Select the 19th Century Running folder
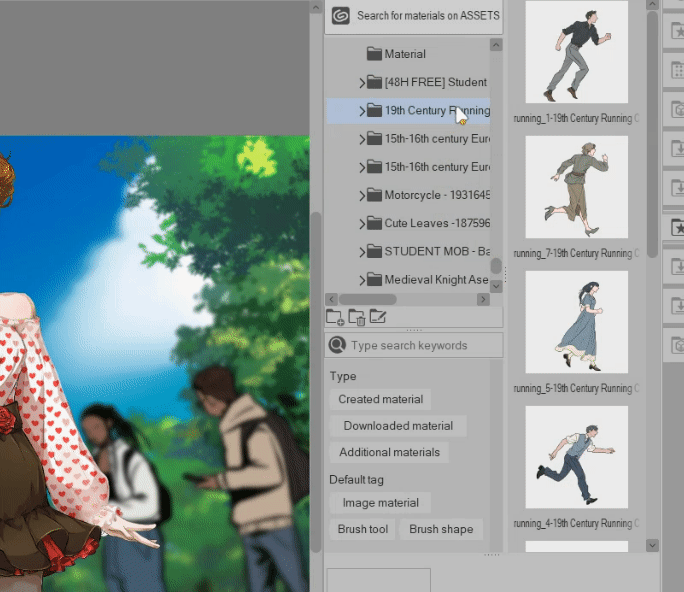Screen dimensions: 684x592 tap(408, 110)
